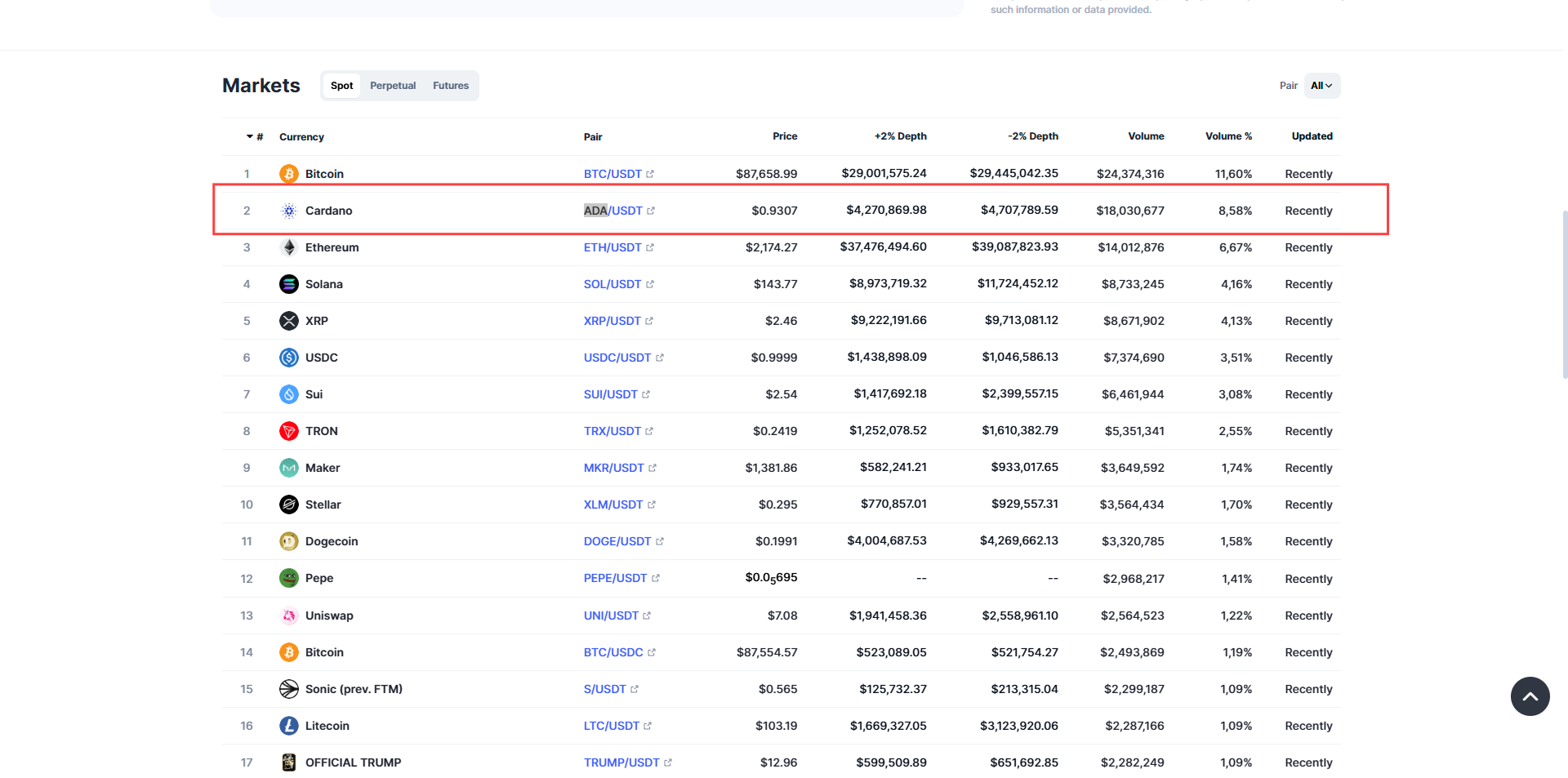This screenshot has width=1568, height=778.
Task: Click the Dogecoin coin icon
Action: point(289,541)
